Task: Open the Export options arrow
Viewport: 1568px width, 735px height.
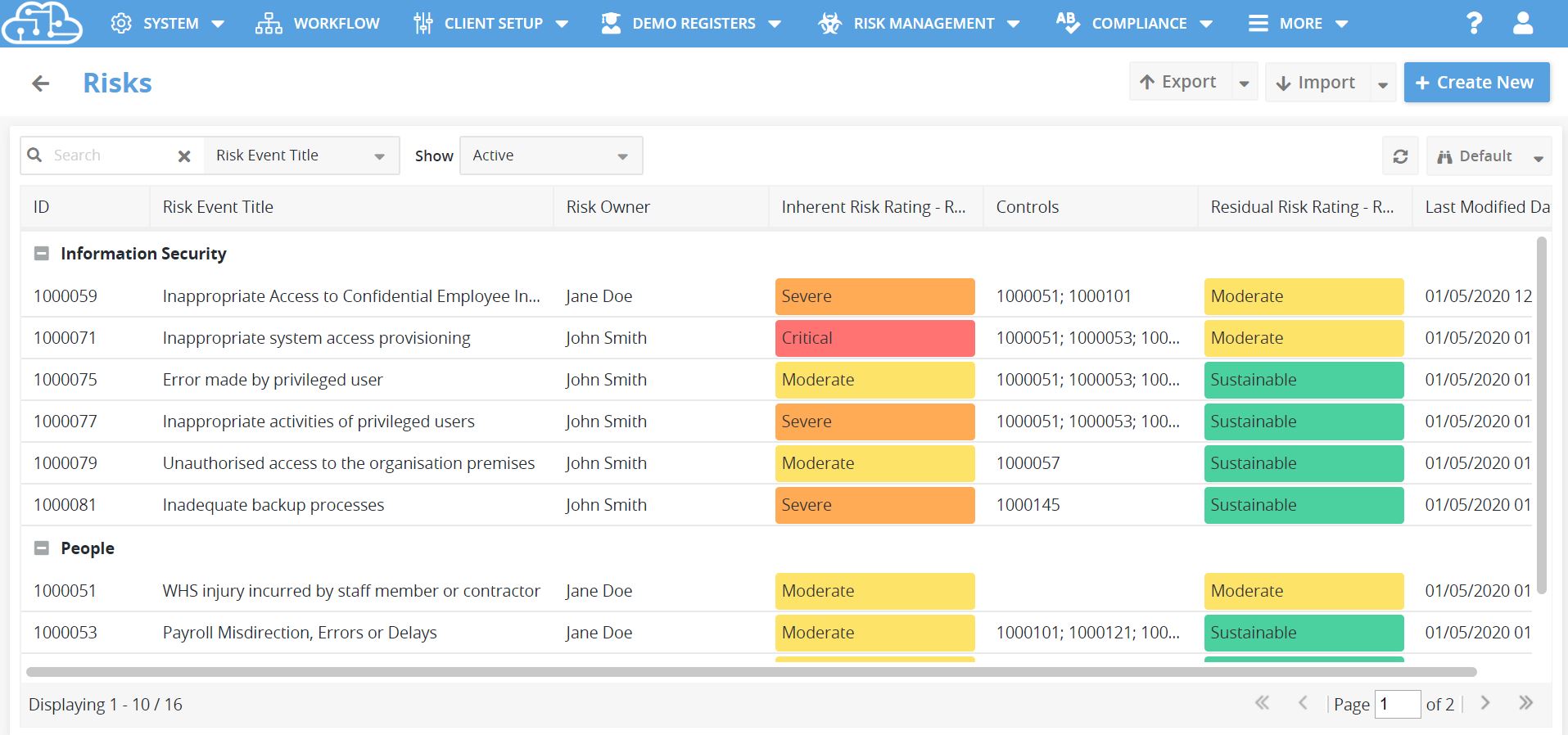Action: pyautogui.click(x=1244, y=83)
